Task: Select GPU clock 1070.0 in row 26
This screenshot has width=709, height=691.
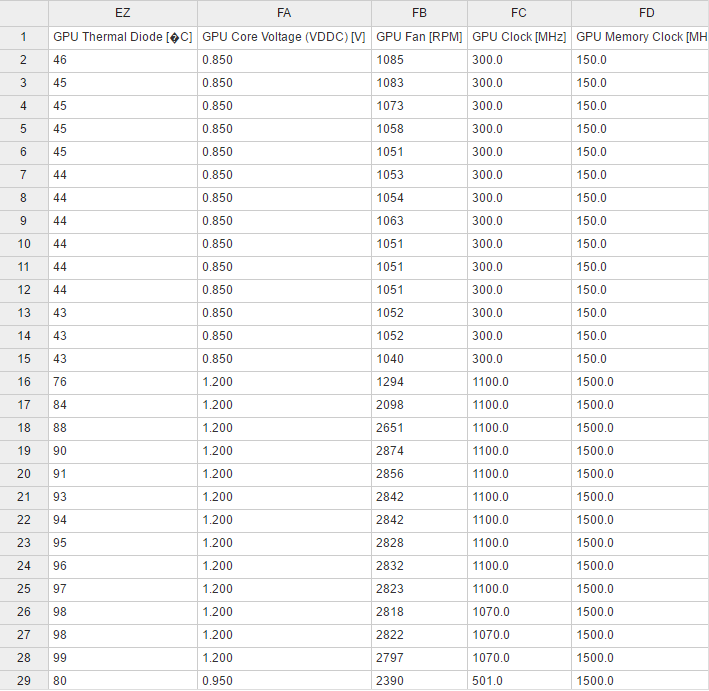Action: click(x=519, y=612)
